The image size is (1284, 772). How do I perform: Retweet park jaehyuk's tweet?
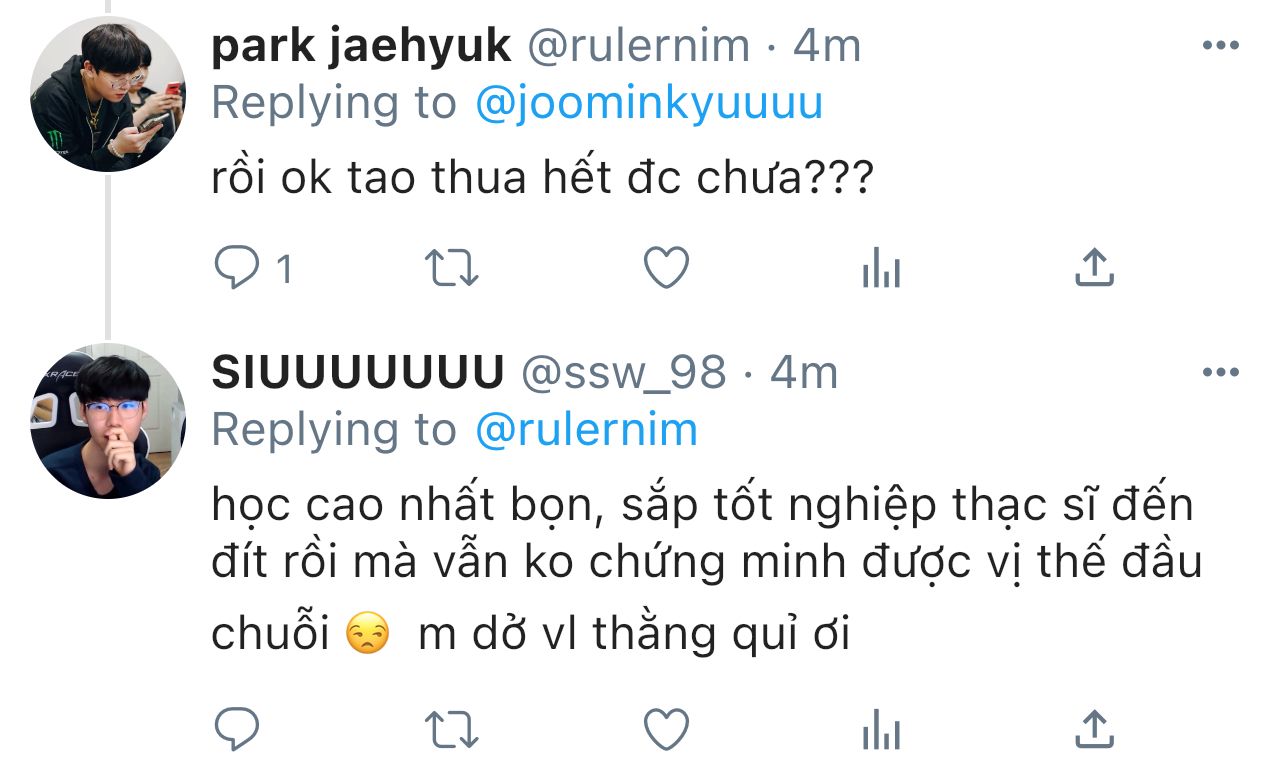pyautogui.click(x=452, y=268)
